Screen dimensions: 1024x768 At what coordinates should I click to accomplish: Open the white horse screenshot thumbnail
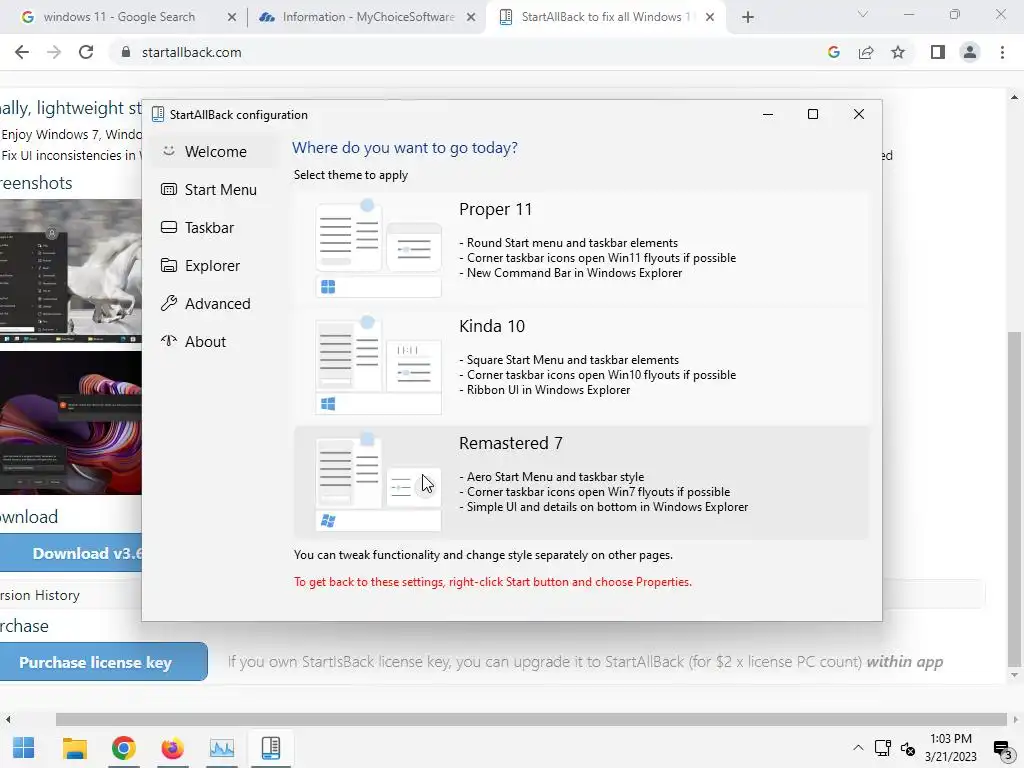point(71,271)
